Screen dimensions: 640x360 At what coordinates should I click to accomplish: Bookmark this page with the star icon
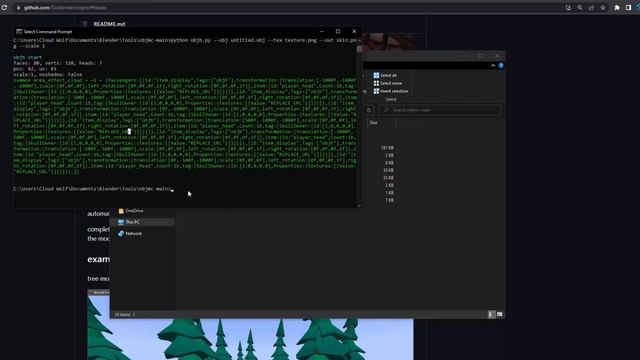point(603,7)
